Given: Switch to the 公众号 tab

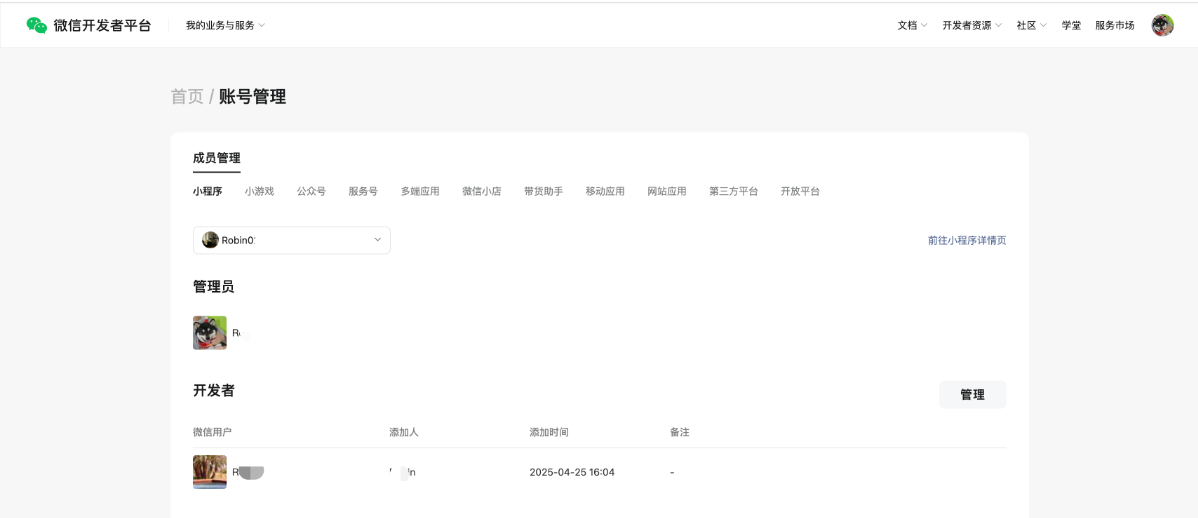Looking at the screenshot, I should coord(311,191).
